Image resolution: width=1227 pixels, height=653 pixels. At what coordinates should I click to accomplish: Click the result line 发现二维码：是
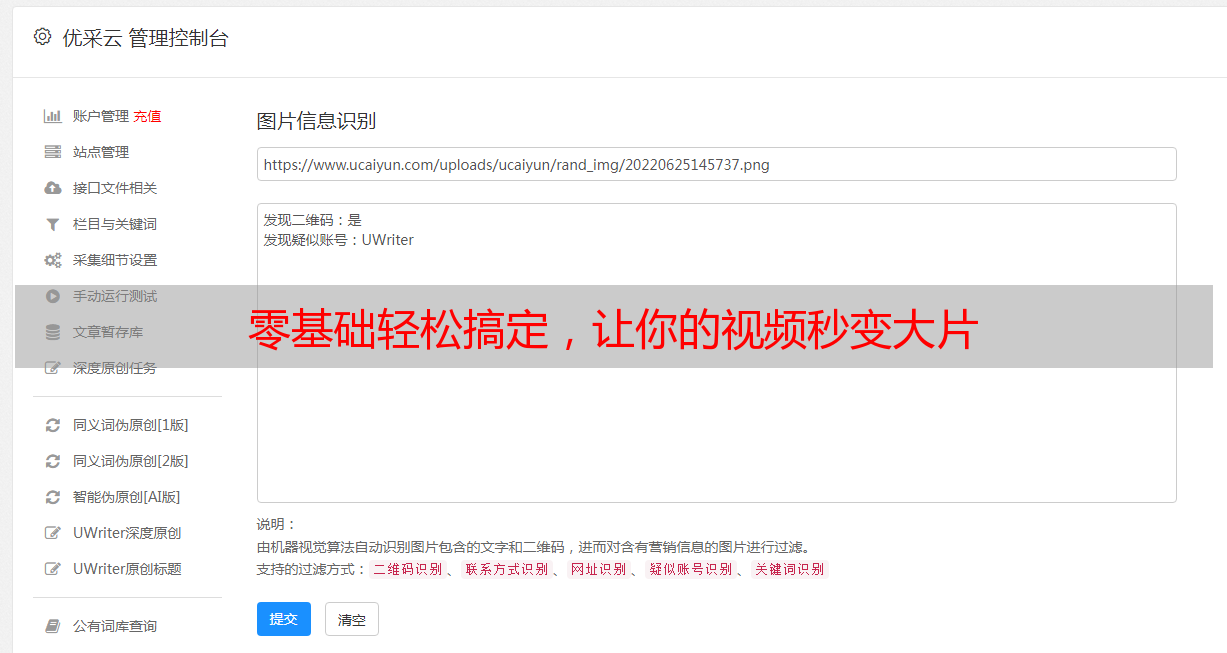click(x=312, y=220)
